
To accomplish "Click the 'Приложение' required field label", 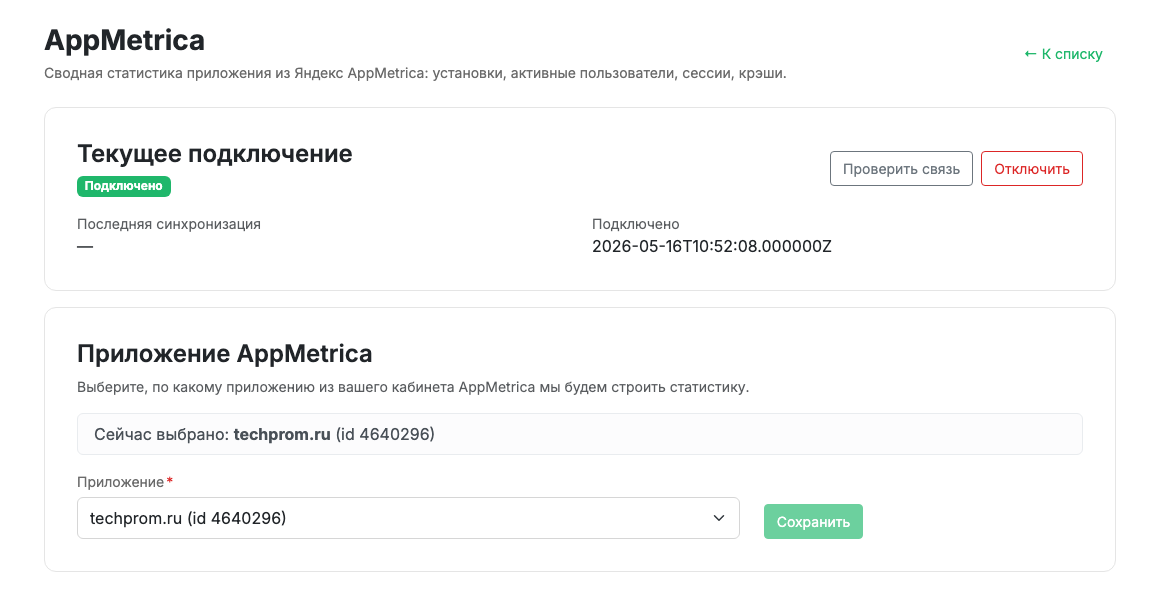I will point(124,482).
